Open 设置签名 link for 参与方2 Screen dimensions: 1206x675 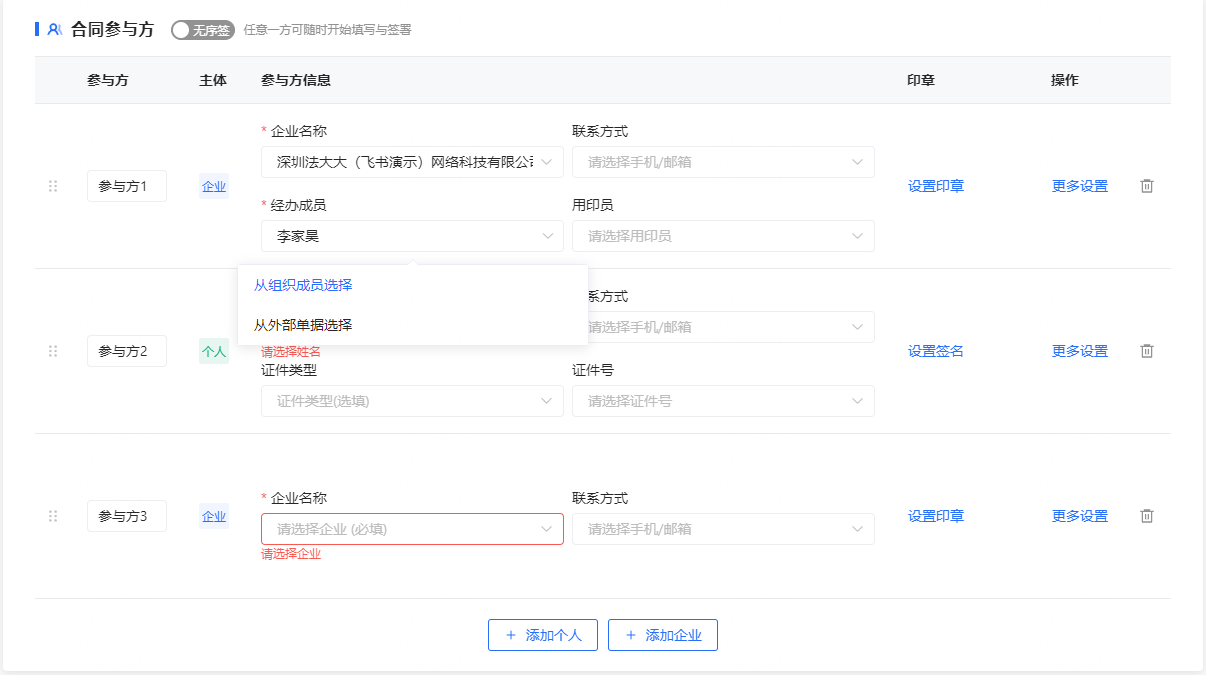click(x=936, y=351)
